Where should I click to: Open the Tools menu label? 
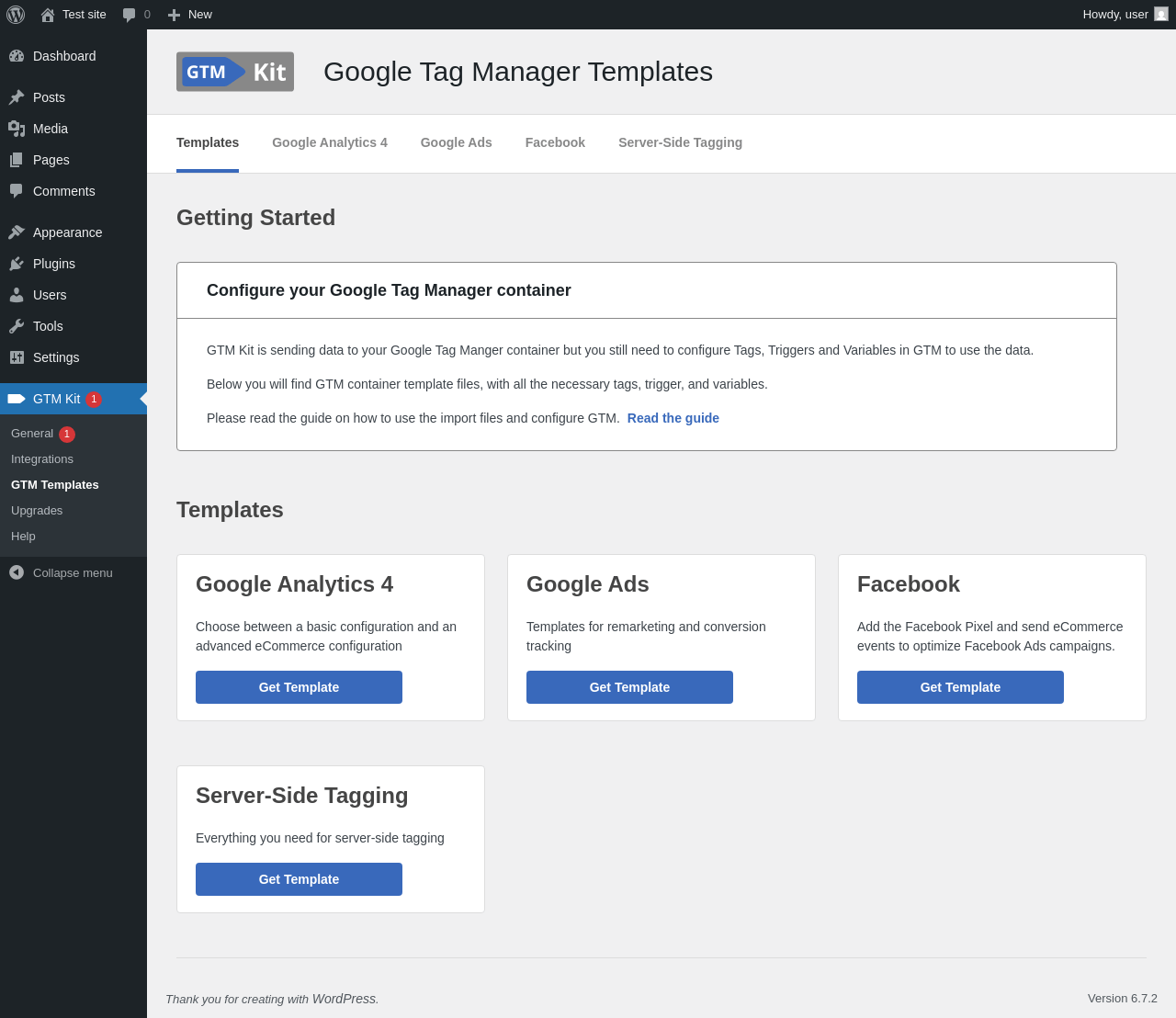click(x=48, y=326)
